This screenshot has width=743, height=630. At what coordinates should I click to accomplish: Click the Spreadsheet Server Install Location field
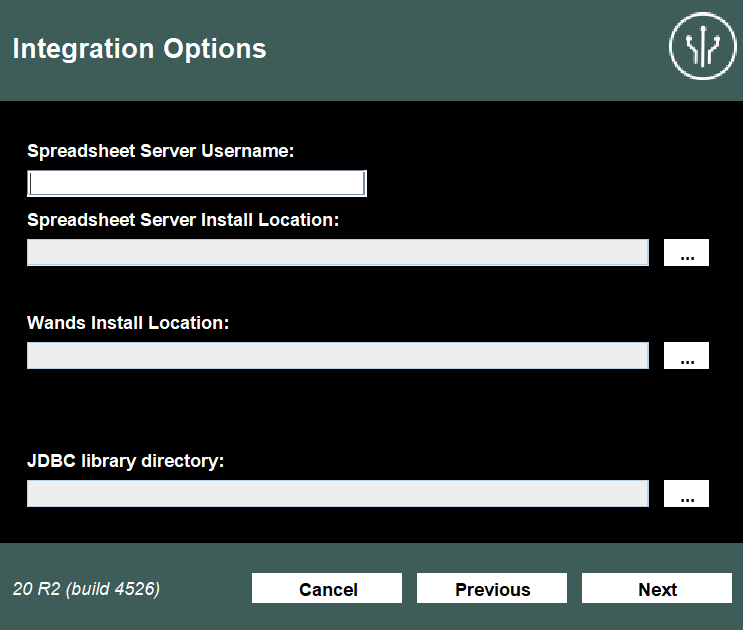338,252
